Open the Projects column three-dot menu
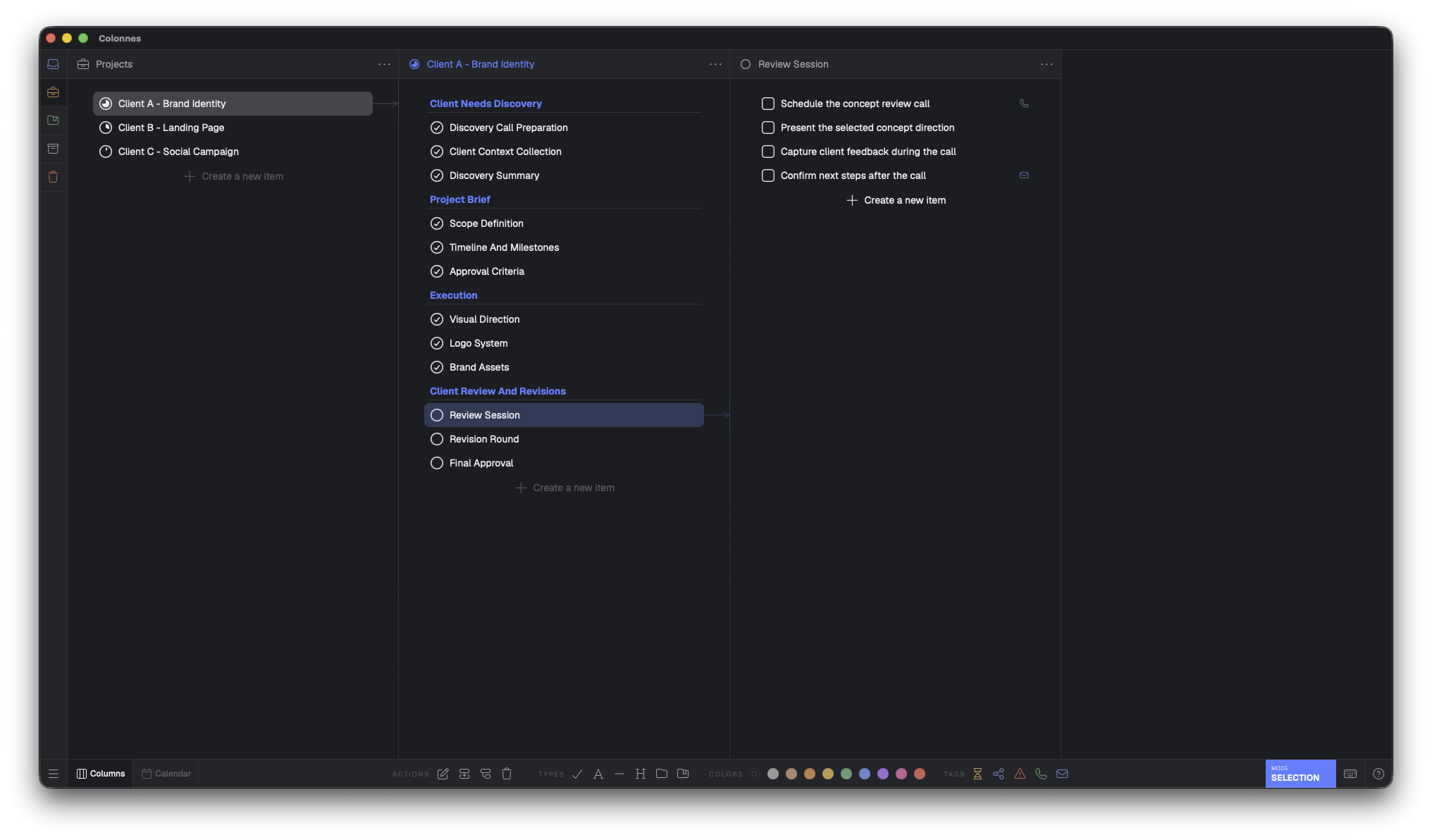This screenshot has height=840, width=1432. click(x=384, y=64)
